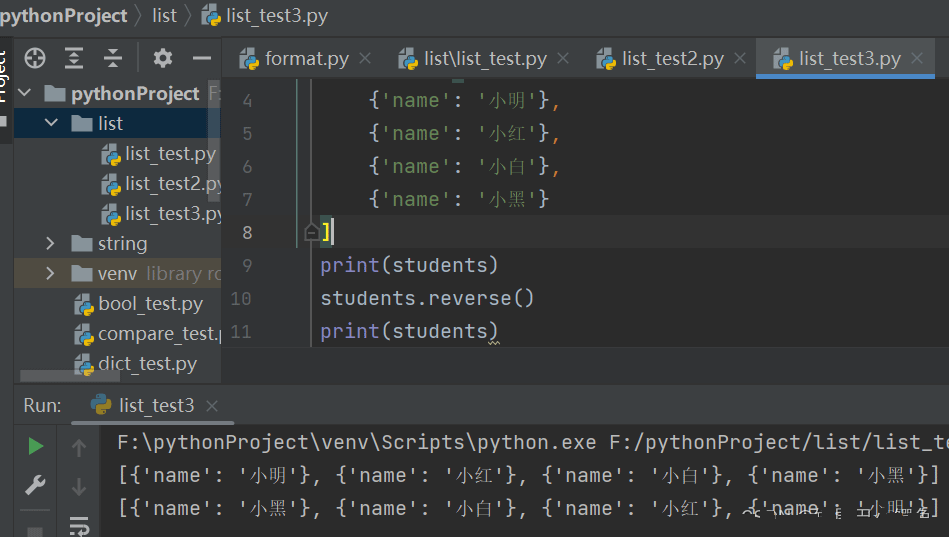
Task: Collapse the list folder chevron
Action: [x=51, y=123]
